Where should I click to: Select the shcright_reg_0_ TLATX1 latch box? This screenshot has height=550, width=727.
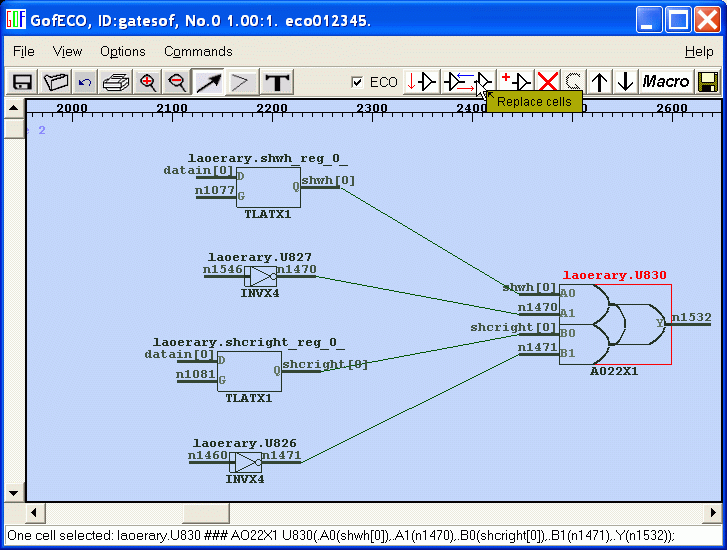(x=249, y=371)
